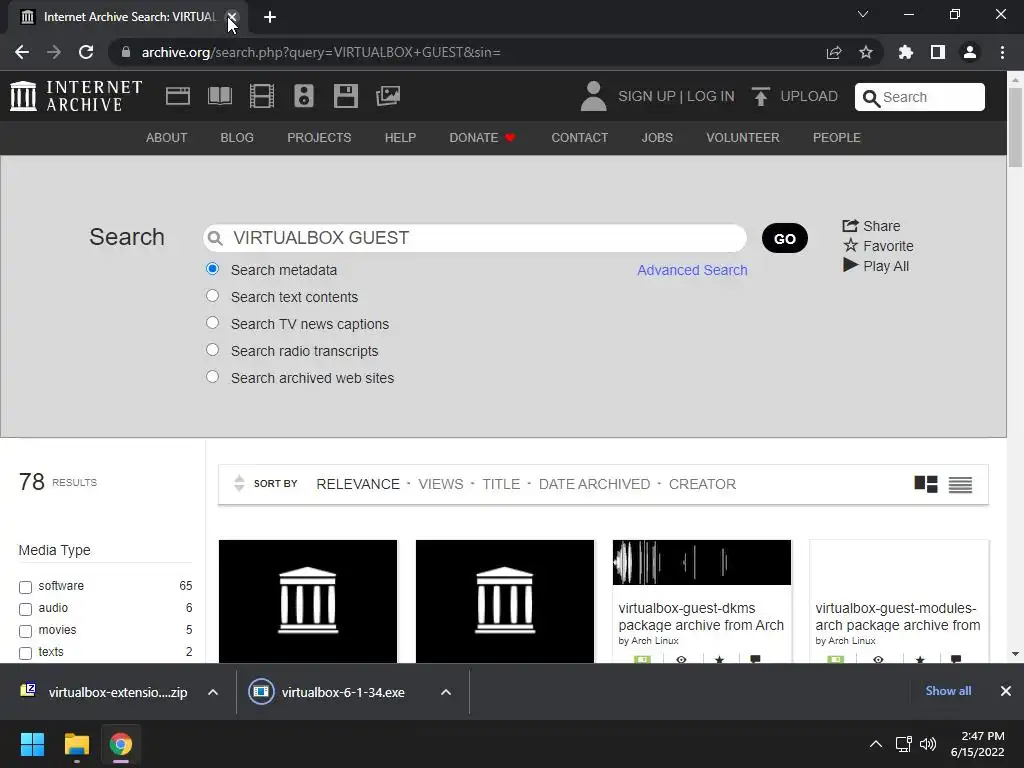Open the HELP menu item
This screenshot has height=768, width=1024.
[400, 138]
